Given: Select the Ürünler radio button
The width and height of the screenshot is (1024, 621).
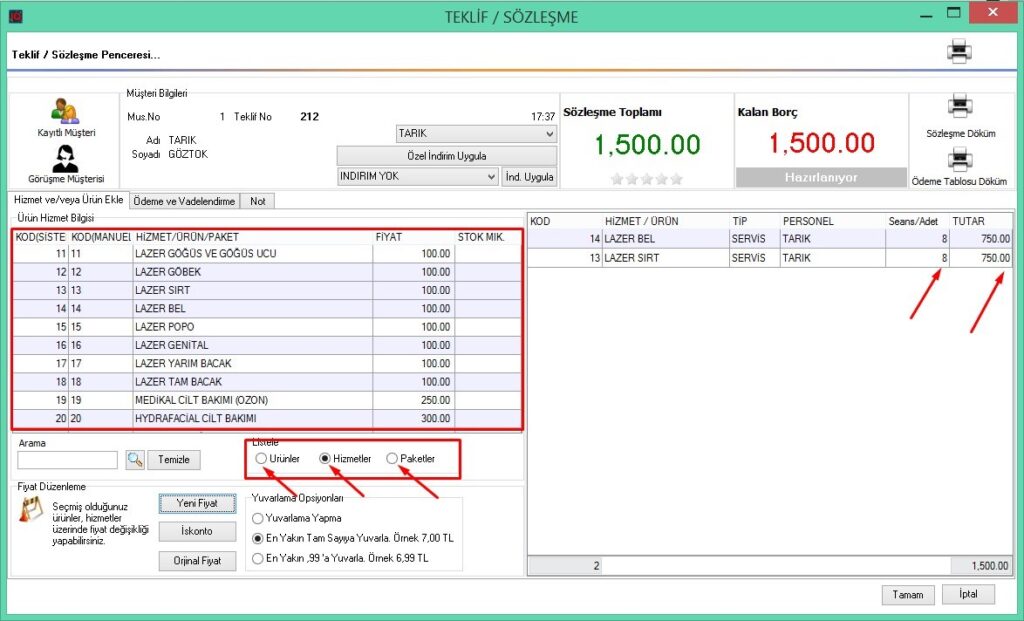Looking at the screenshot, I should 262,458.
